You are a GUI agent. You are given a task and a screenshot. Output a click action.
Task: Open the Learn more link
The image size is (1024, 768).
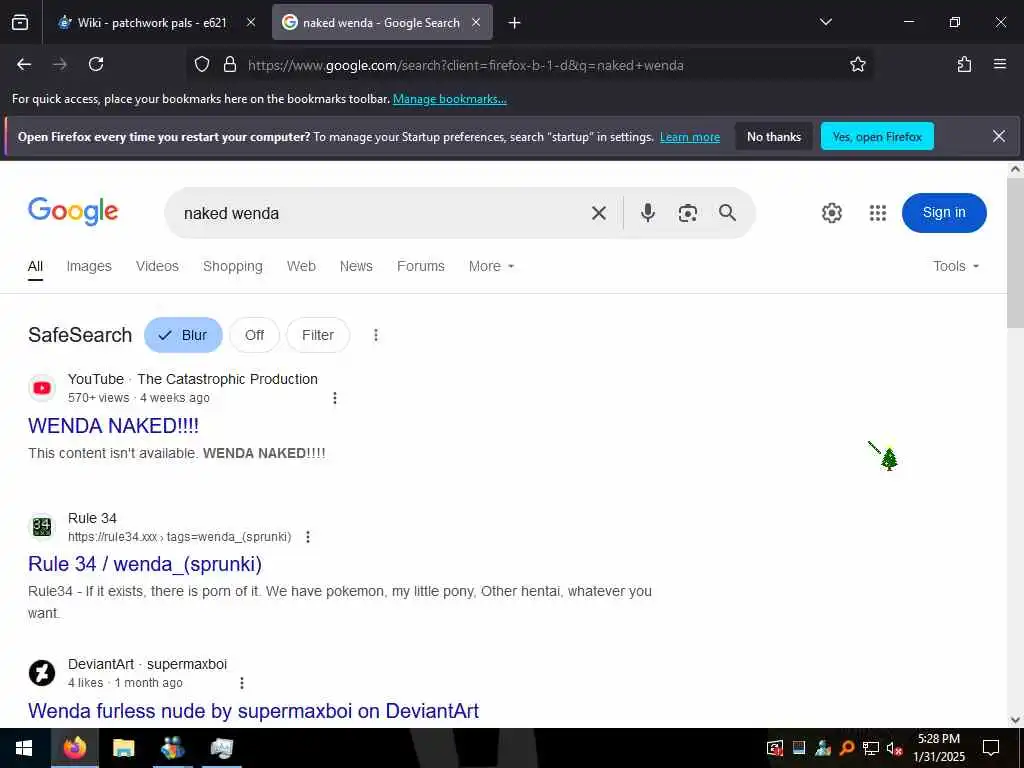point(690,137)
